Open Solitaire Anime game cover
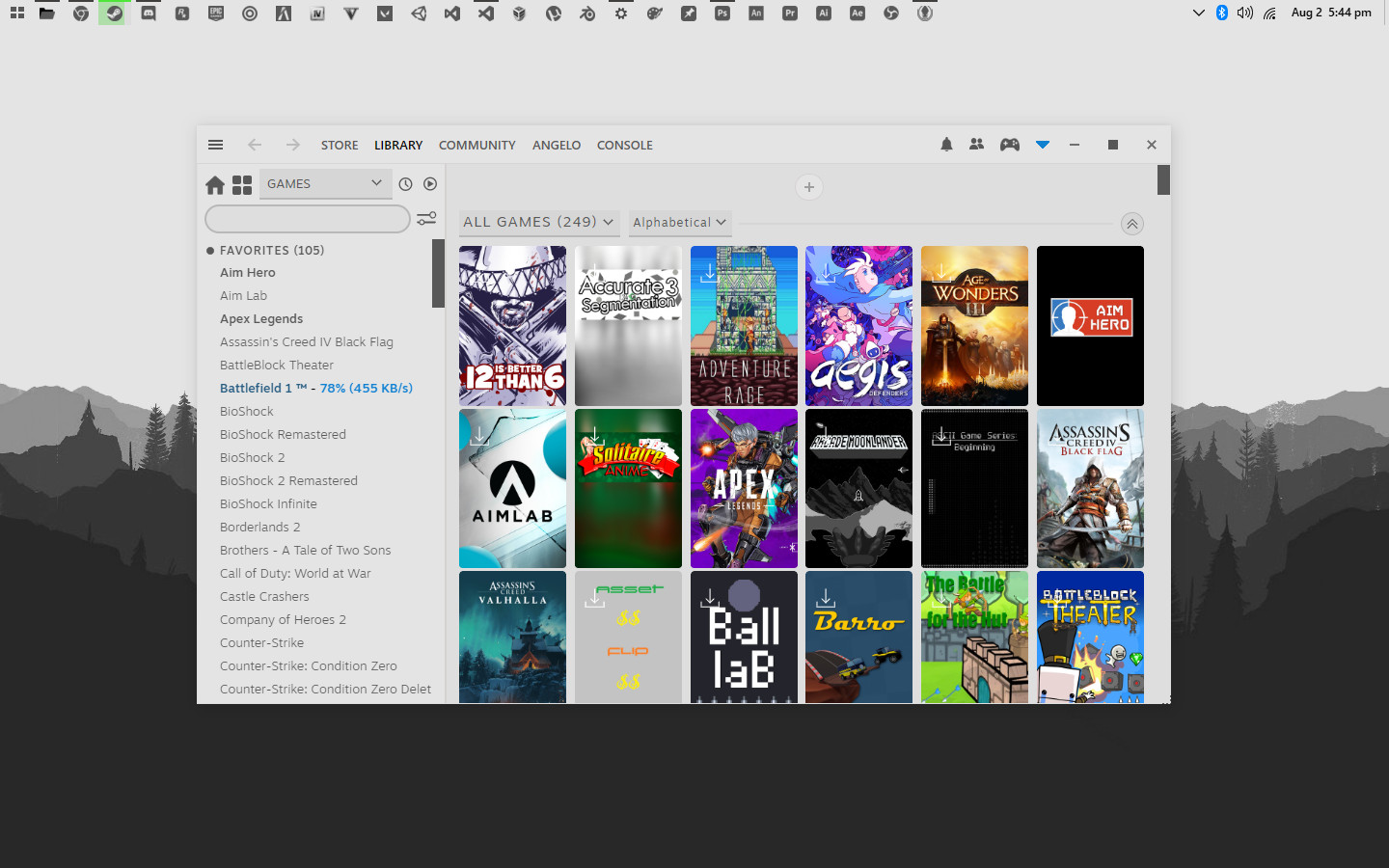The image size is (1389, 868). click(x=628, y=489)
